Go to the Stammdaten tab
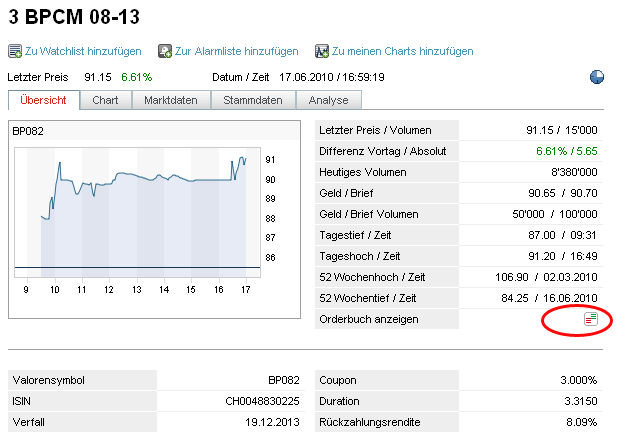 [254, 100]
